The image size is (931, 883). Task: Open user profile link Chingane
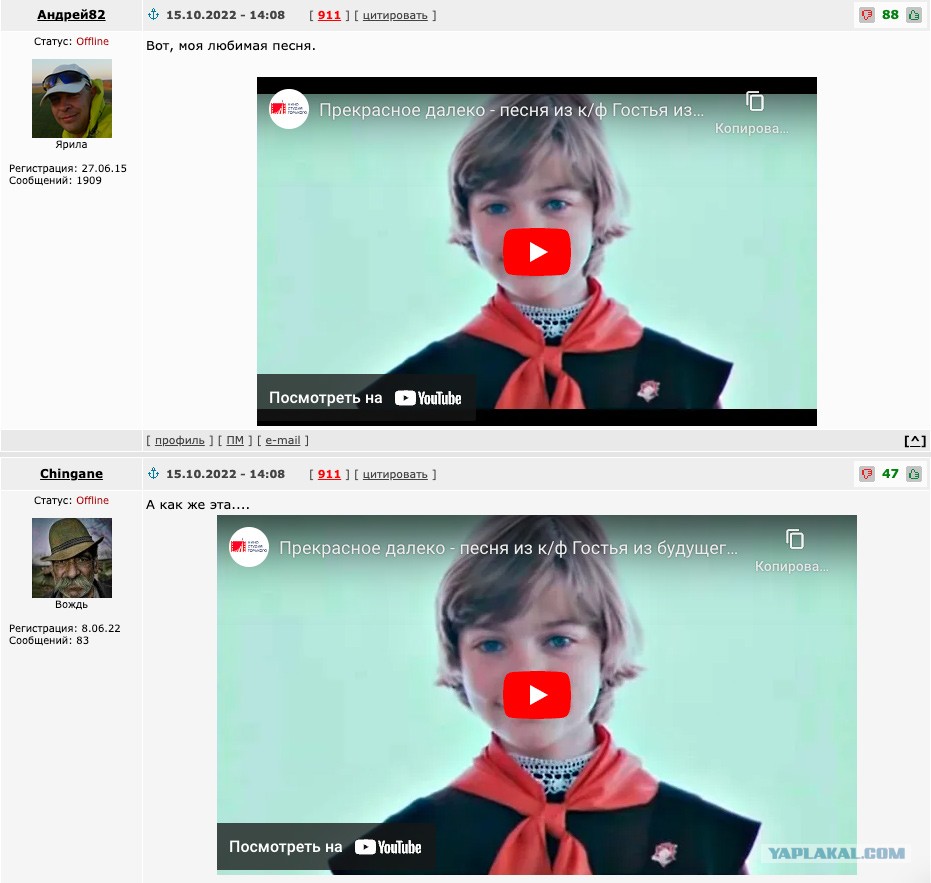(x=71, y=474)
